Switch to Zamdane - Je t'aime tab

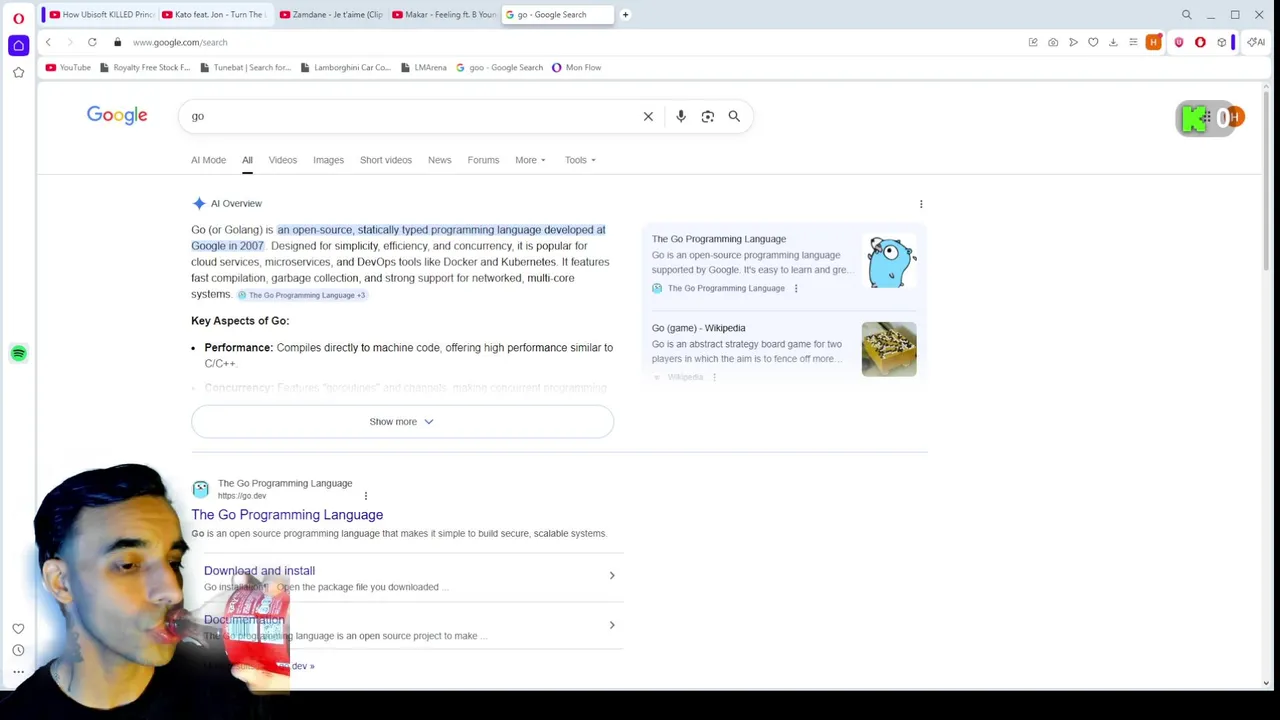(x=331, y=15)
